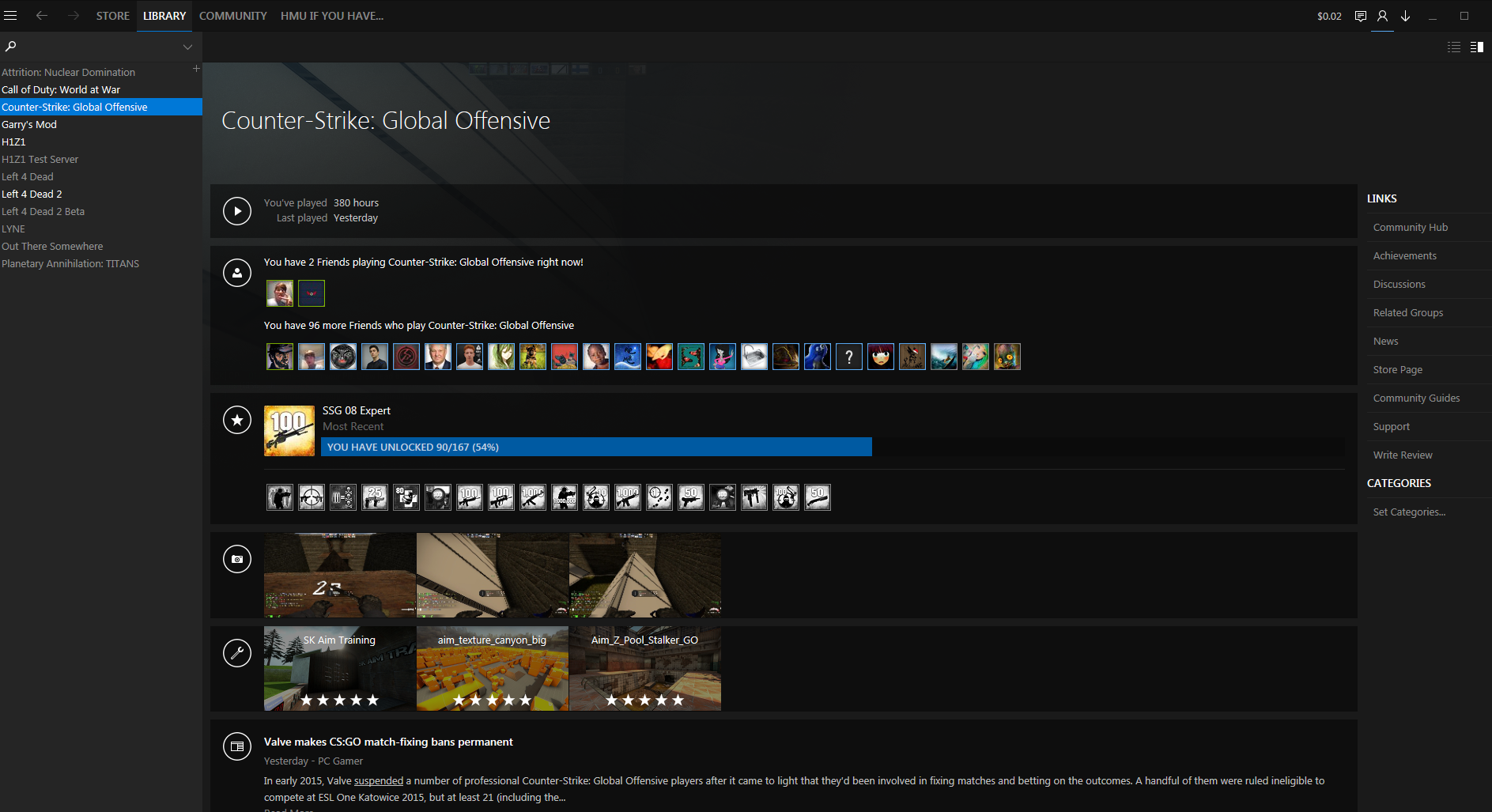The image size is (1492, 812).
Task: Open the STORE tab
Action: tap(113, 16)
